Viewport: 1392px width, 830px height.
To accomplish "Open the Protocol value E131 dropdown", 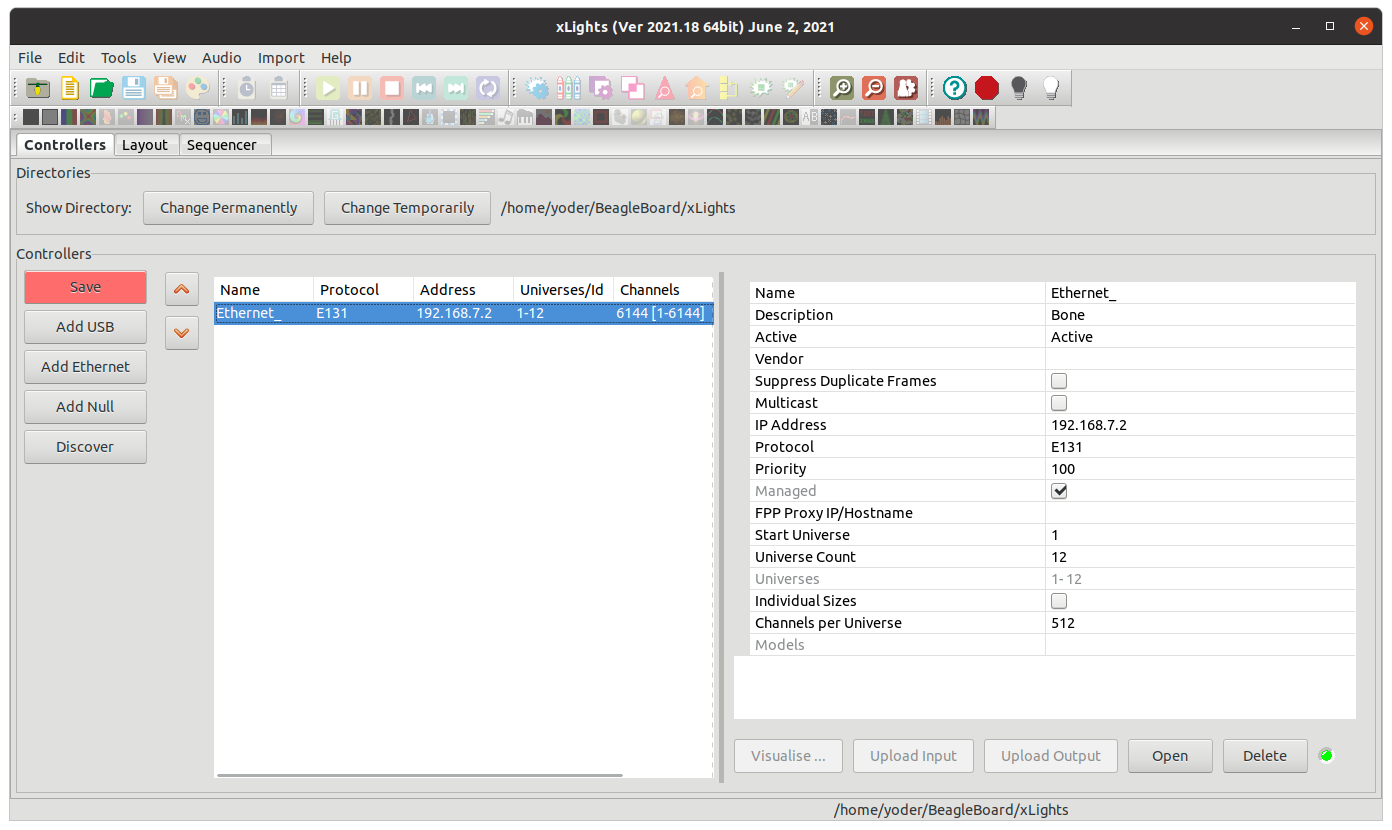I will 1199,447.
